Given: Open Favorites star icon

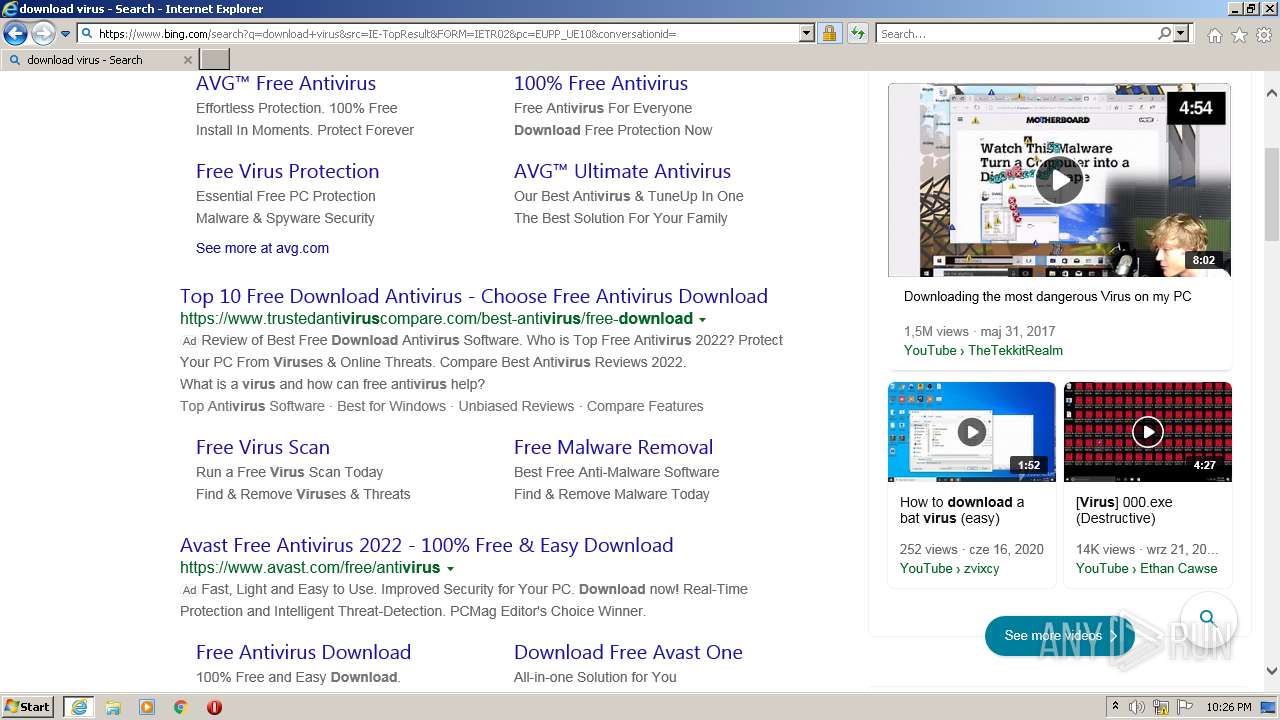Looking at the screenshot, I should [1239, 35].
